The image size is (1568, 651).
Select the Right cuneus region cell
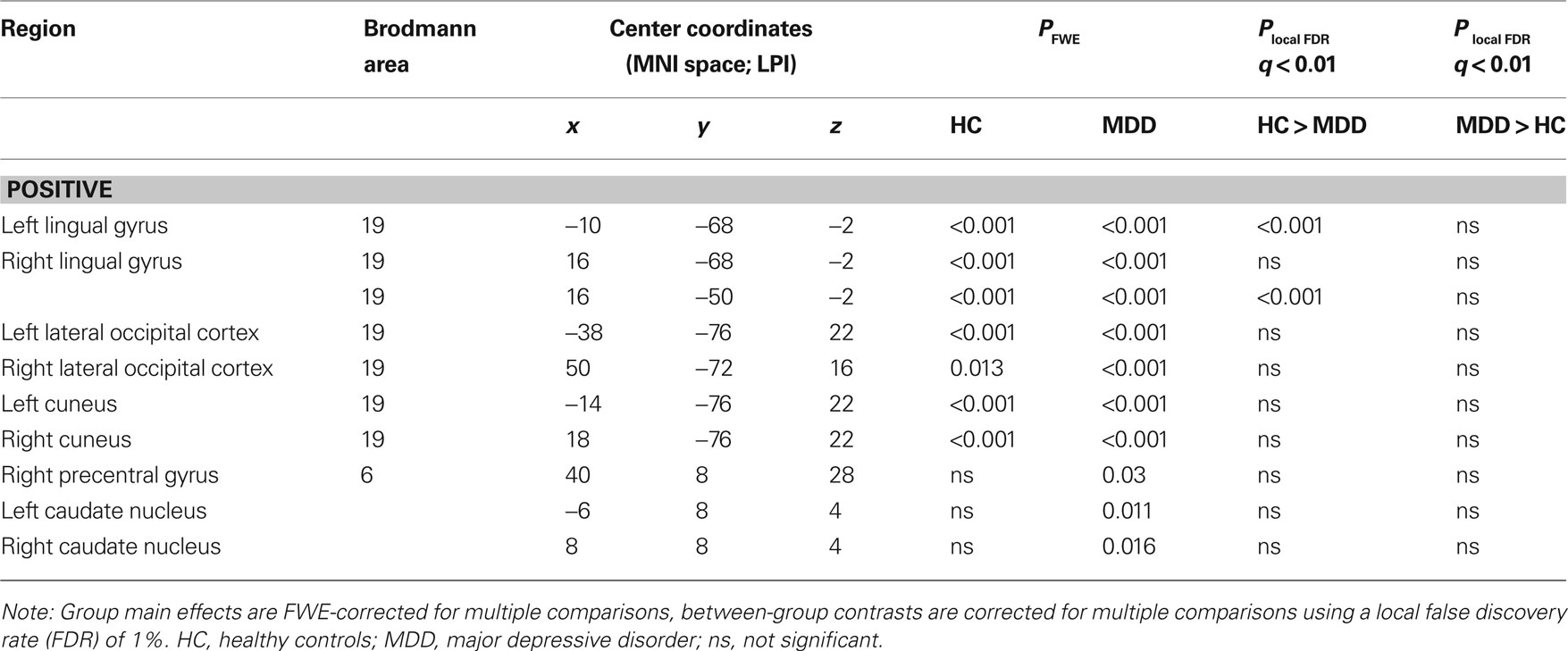66,440
